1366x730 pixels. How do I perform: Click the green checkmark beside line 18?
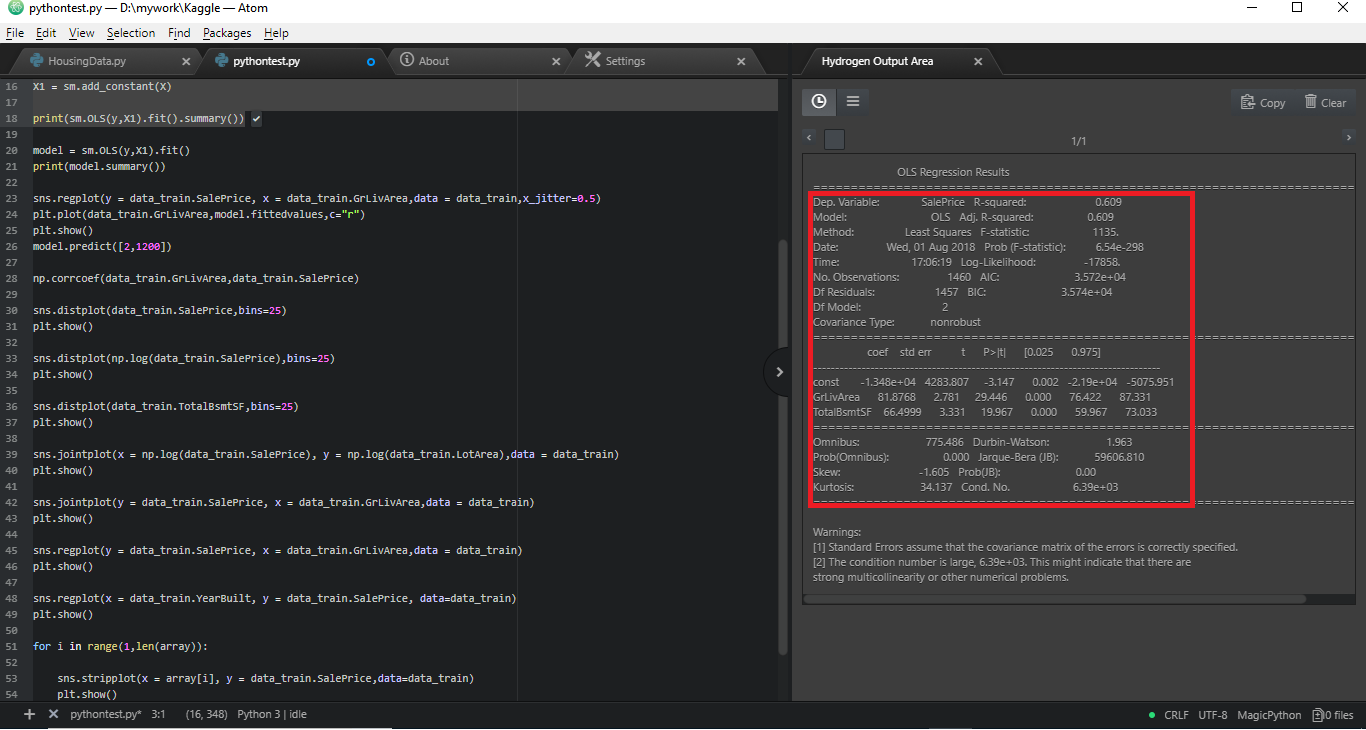pyautogui.click(x=255, y=118)
